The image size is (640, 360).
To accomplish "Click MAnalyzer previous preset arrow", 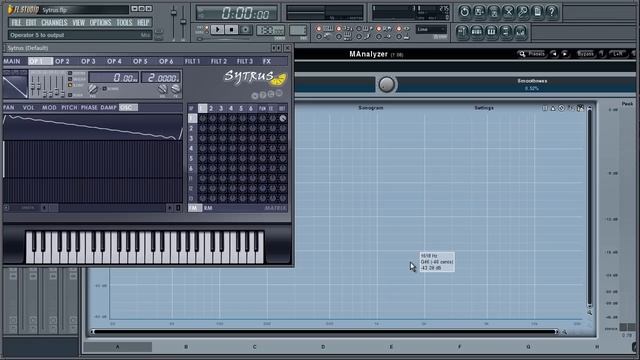I will [554, 54].
